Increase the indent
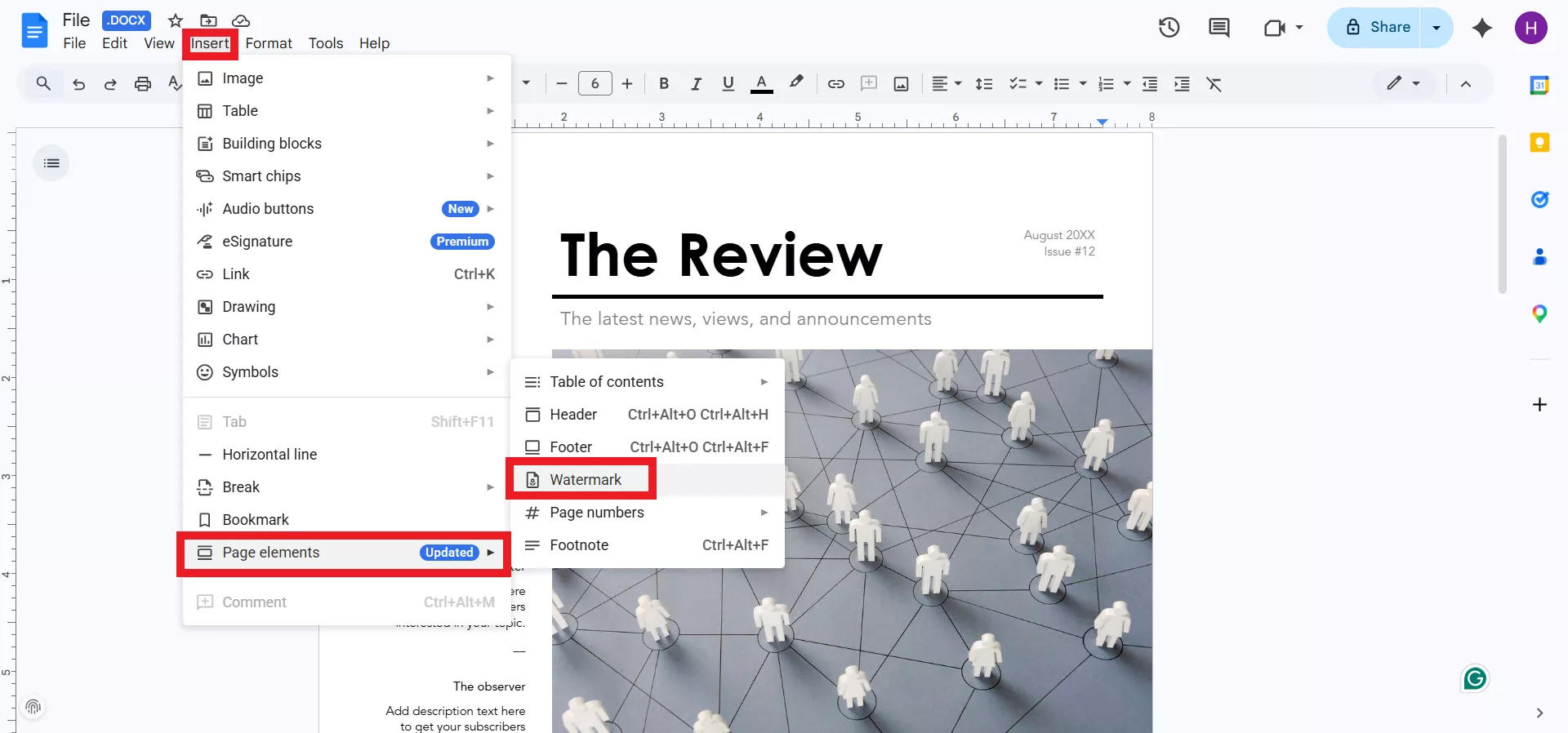 click(1182, 83)
